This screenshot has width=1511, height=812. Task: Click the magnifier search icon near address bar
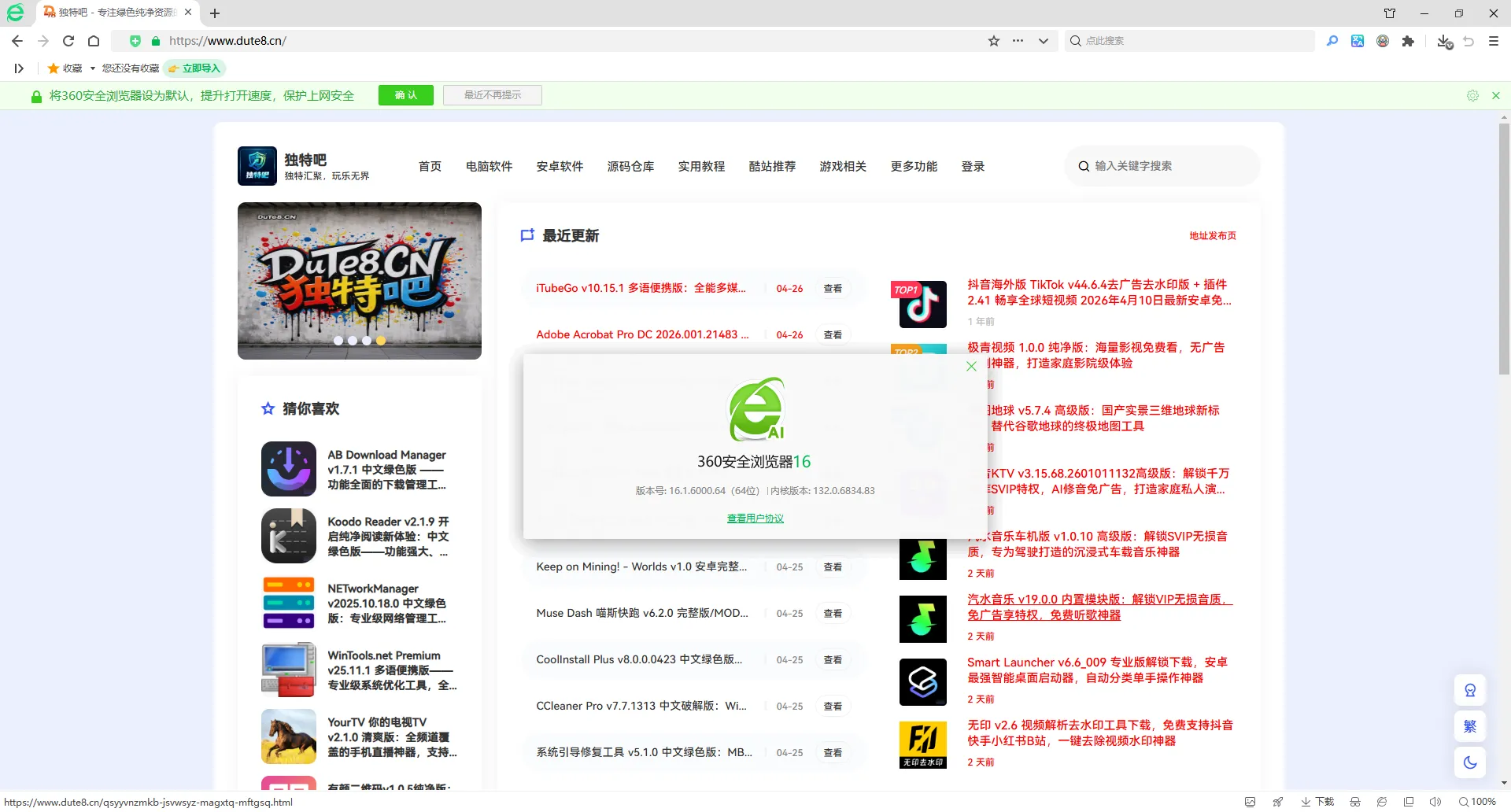1332,41
